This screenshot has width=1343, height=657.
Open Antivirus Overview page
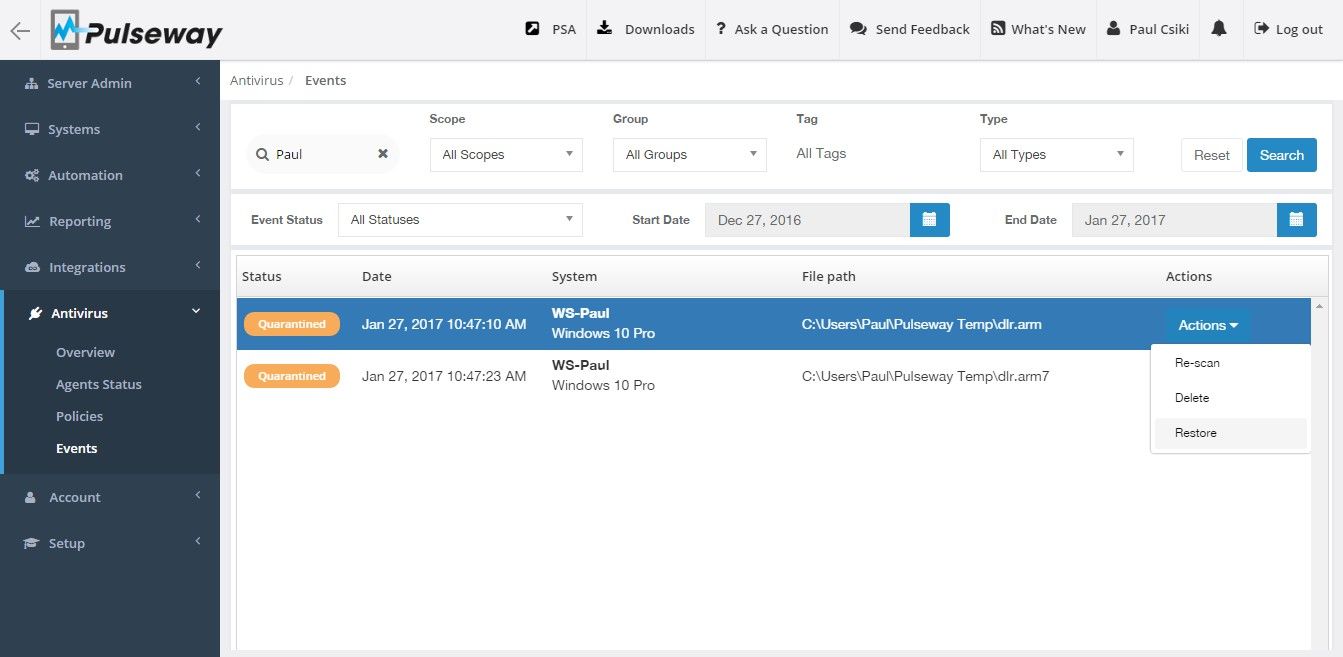85,352
